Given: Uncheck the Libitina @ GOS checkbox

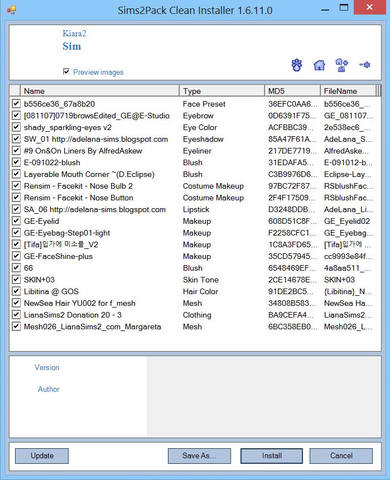Looking at the screenshot, I should [16, 291].
